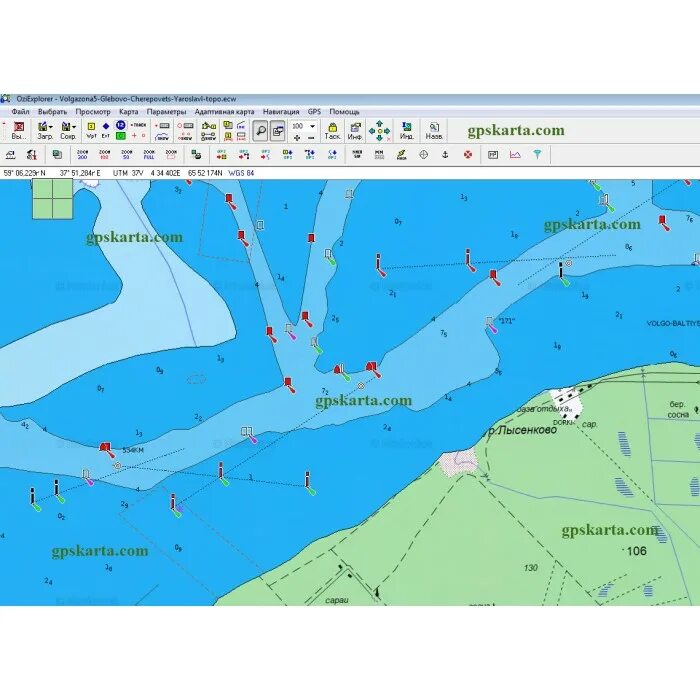Click the ZOOM 50 toolbar button
The height and width of the screenshot is (700, 700).
point(126,154)
